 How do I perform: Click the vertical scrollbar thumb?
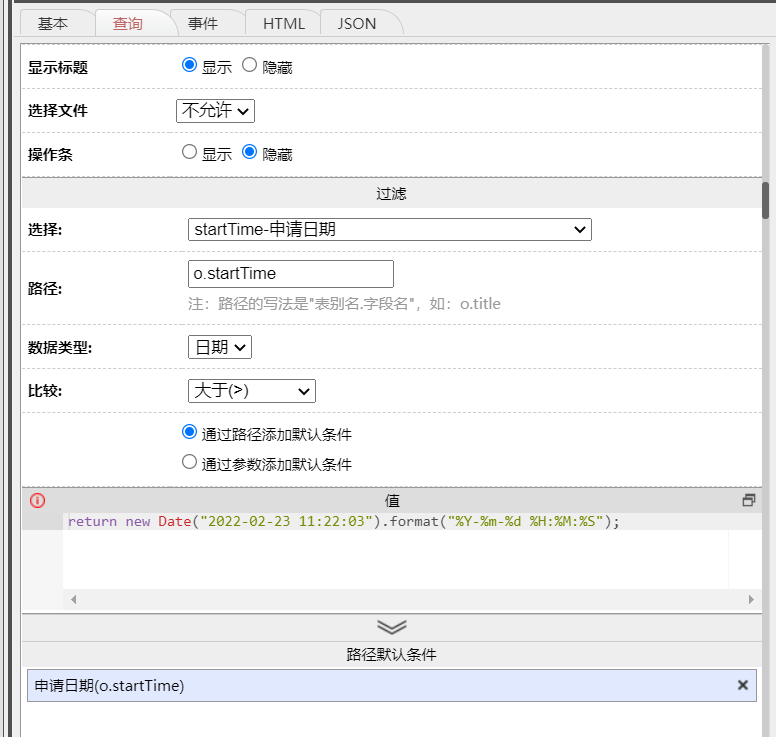click(x=766, y=200)
